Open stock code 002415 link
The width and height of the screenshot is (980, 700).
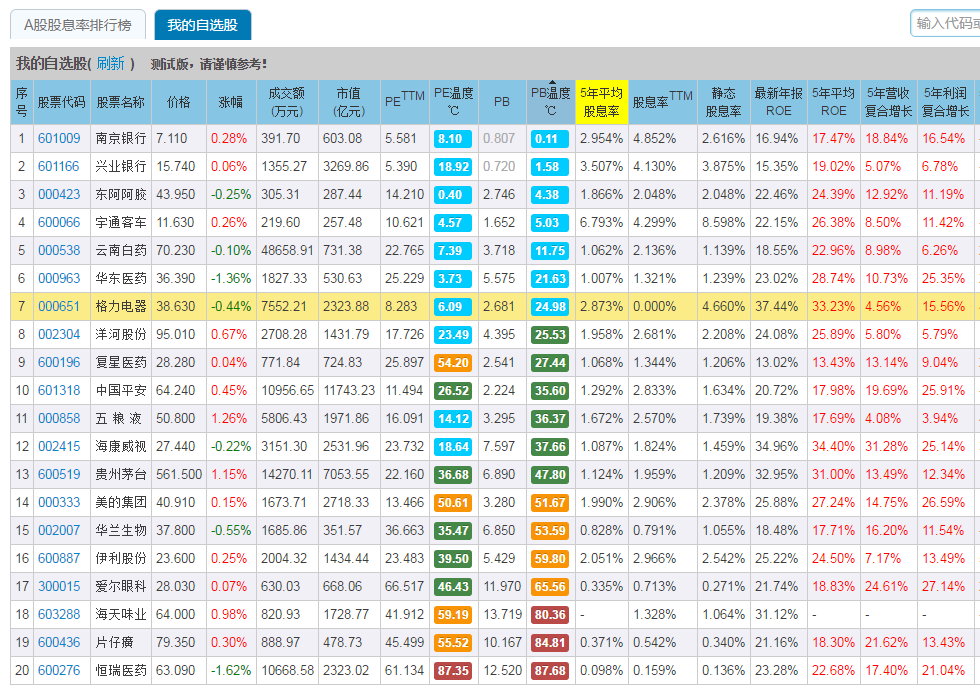point(59,446)
